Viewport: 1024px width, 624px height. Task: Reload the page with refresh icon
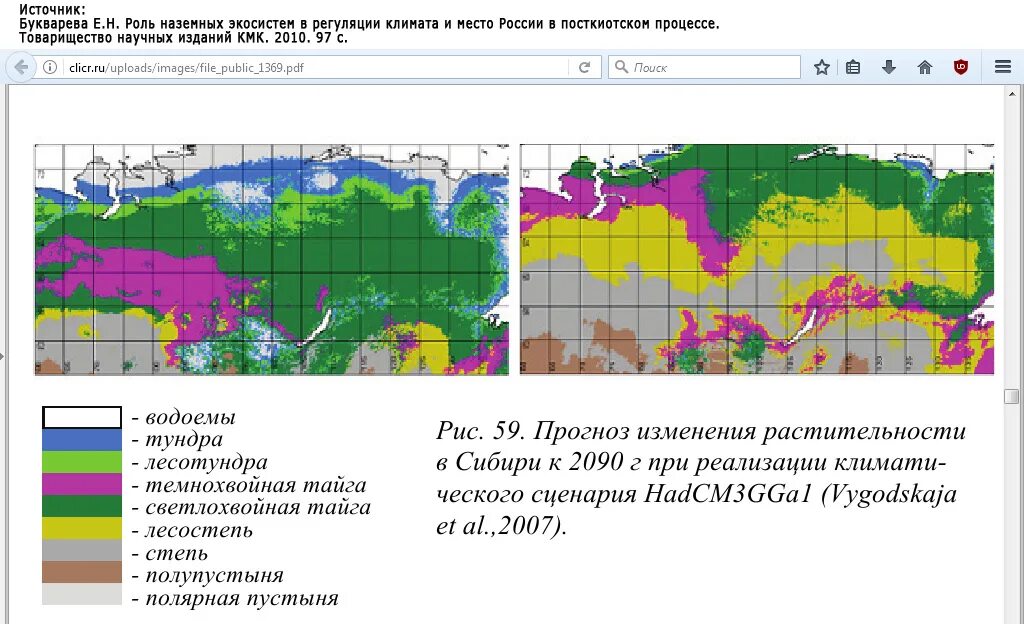[584, 67]
